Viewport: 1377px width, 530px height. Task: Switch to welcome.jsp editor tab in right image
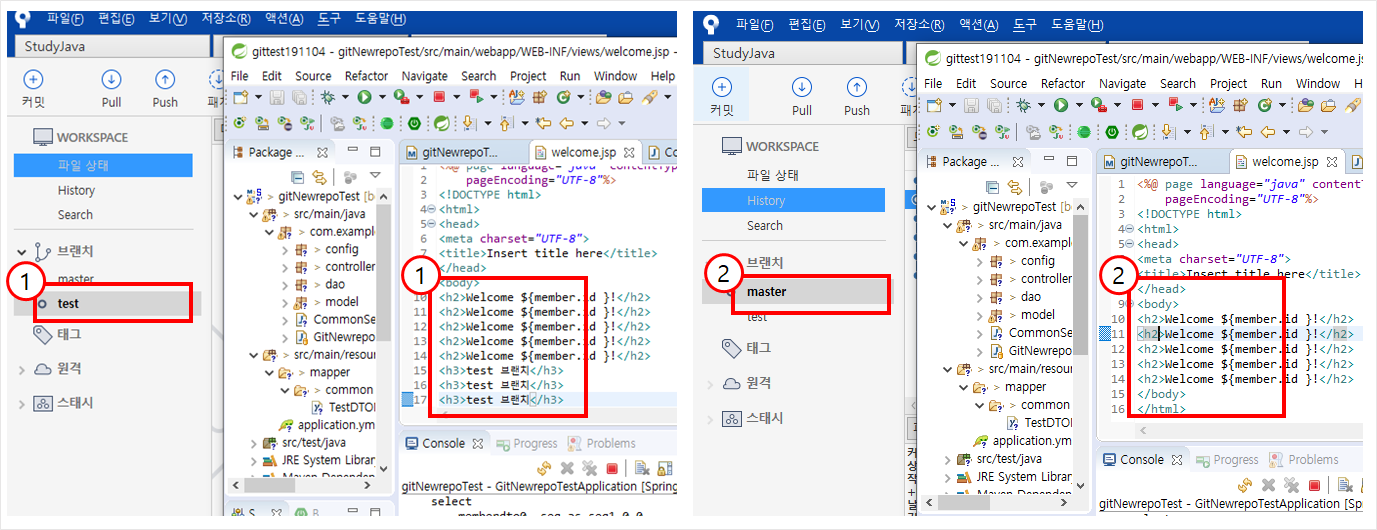1283,161
